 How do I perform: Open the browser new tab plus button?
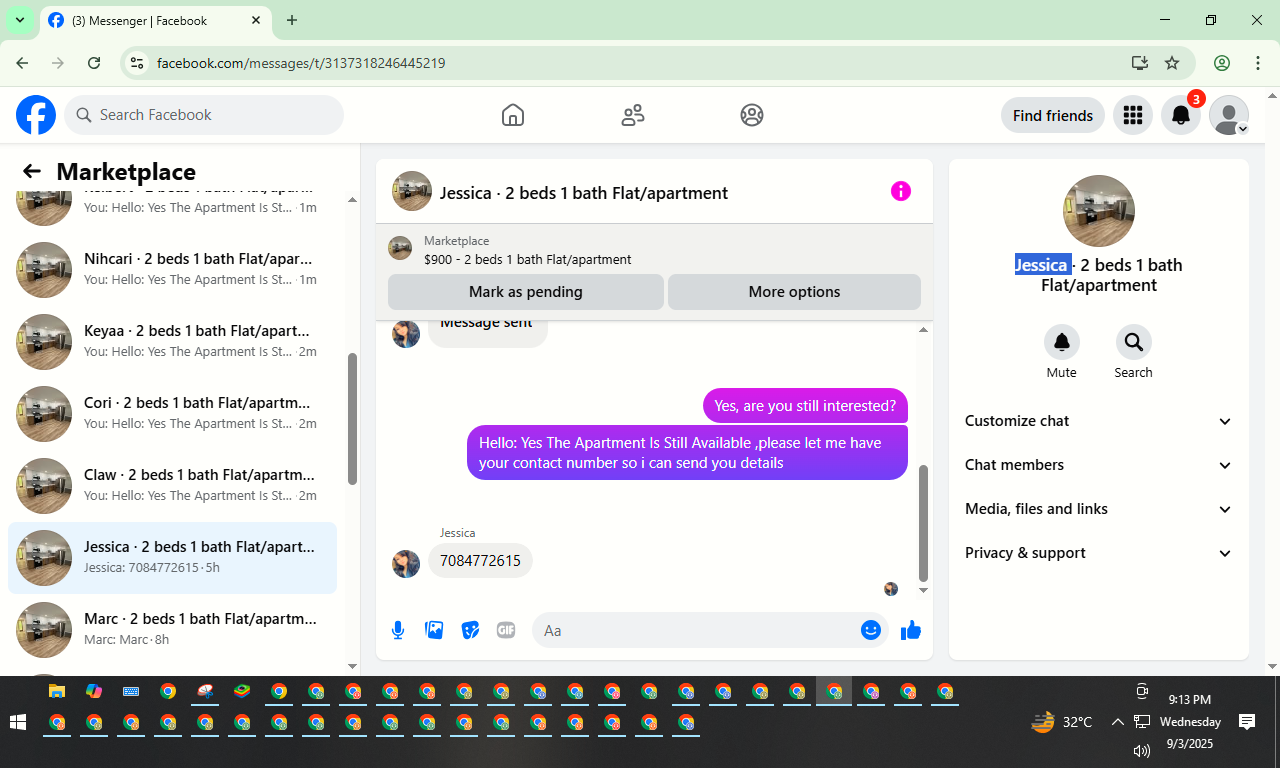[292, 20]
